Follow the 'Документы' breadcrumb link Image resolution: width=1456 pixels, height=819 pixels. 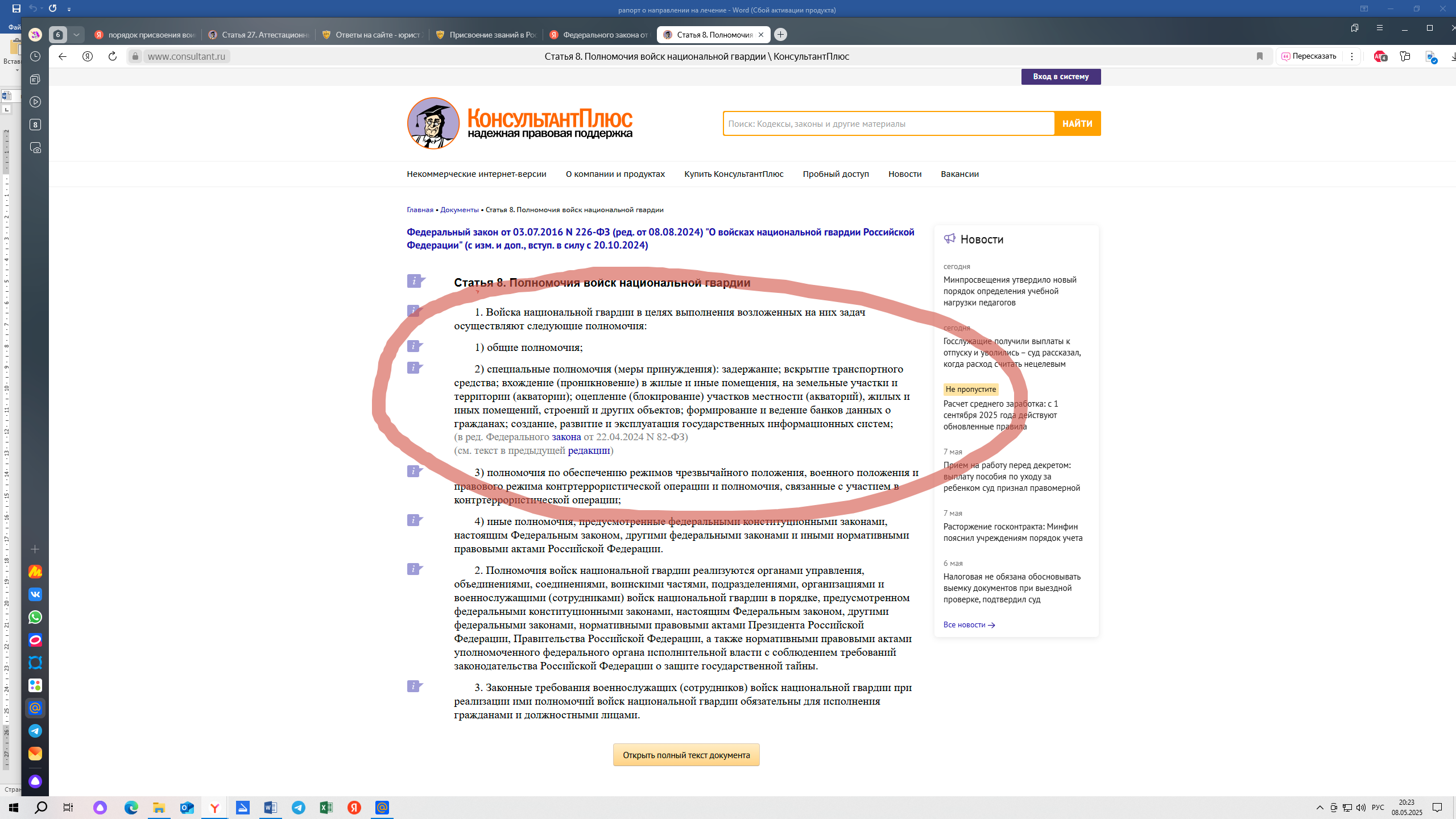point(460,210)
